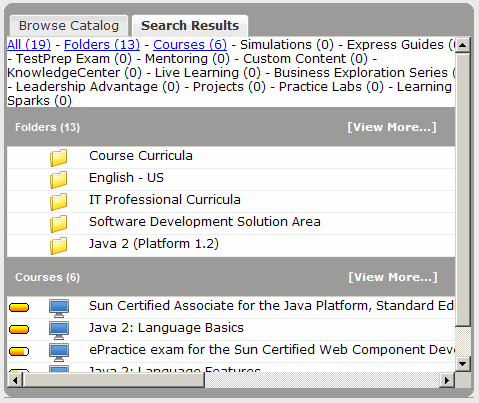The image size is (479, 403).
Task: Click monitor icon for ePractice exam course
Action: pyautogui.click(x=59, y=352)
